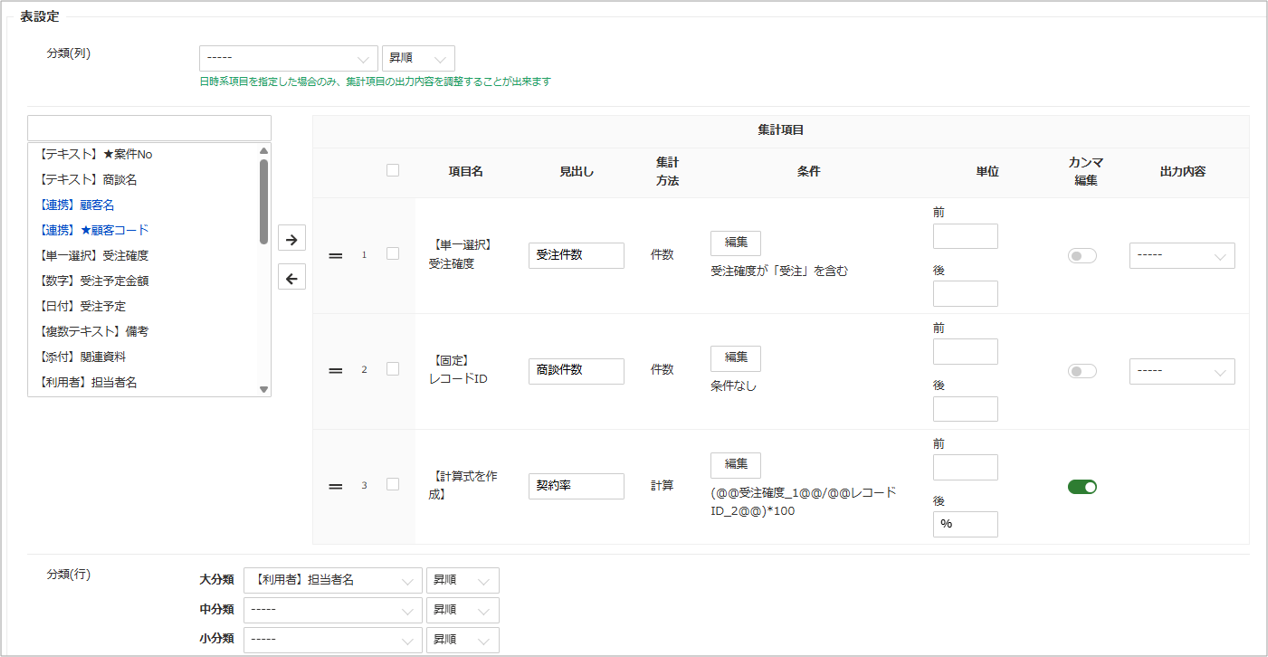Click scroll-down arrow of the field list
This screenshot has height=657, width=1268.
click(x=264, y=389)
